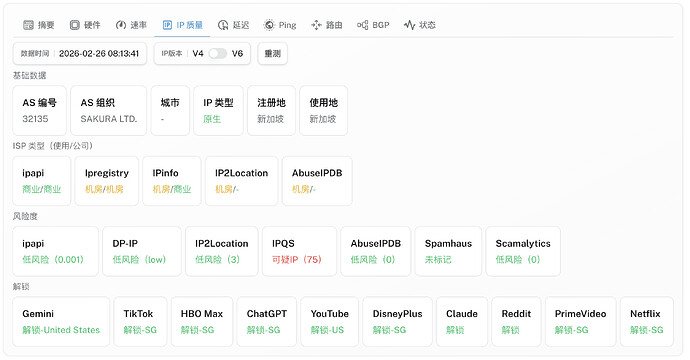This screenshot has width=690, height=360.
Task: Click the latency clock icon
Action: (223, 25)
